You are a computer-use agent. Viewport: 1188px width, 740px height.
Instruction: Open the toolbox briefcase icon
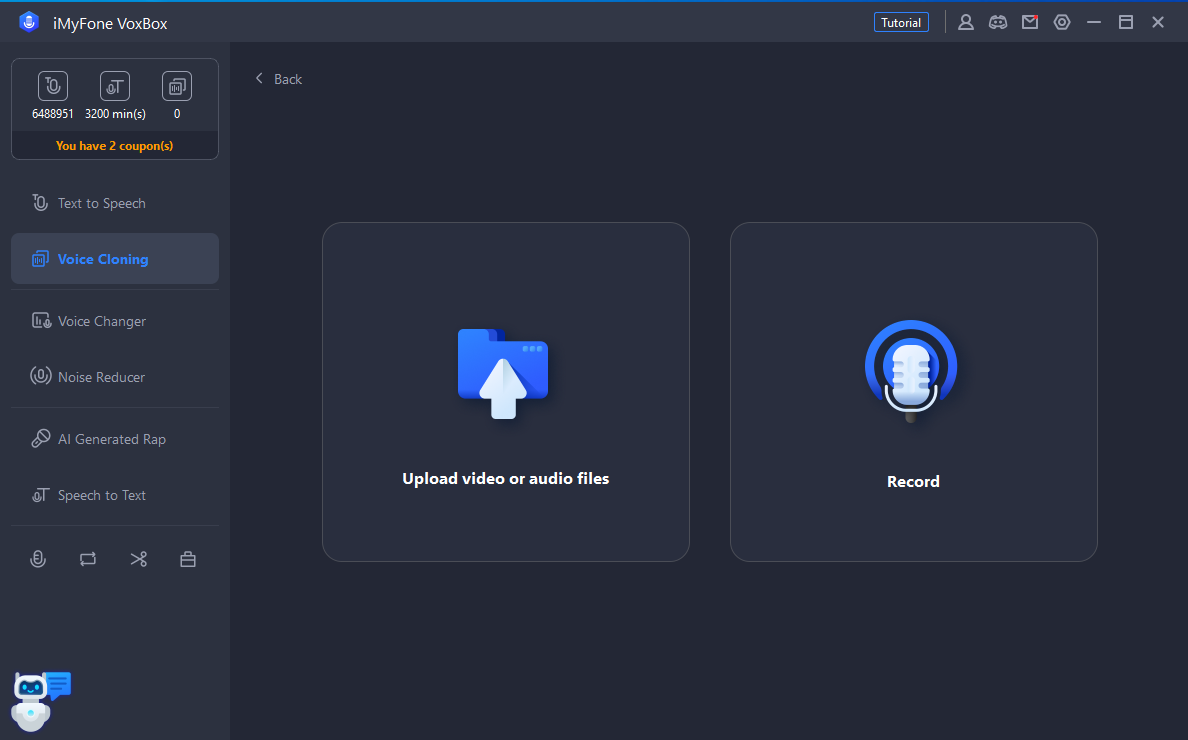click(188, 559)
